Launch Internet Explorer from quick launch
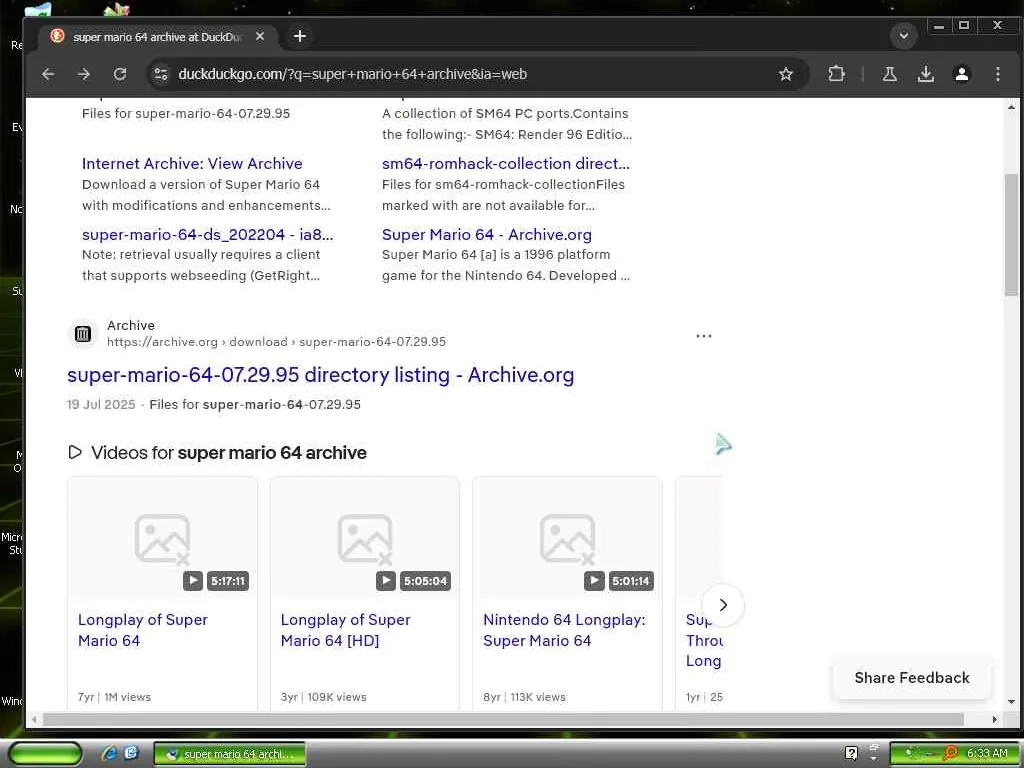 (109, 754)
